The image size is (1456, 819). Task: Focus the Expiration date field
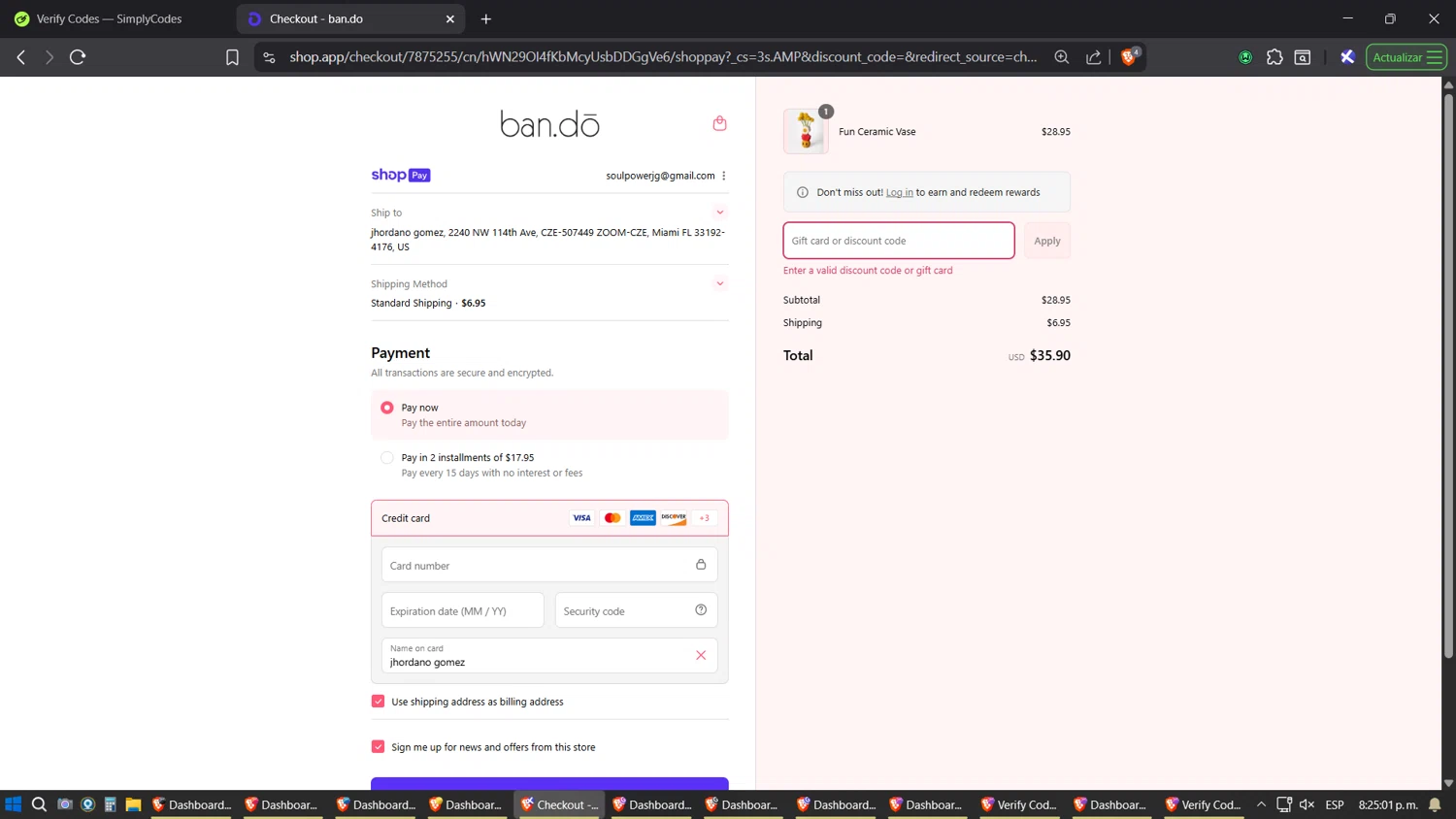(463, 610)
